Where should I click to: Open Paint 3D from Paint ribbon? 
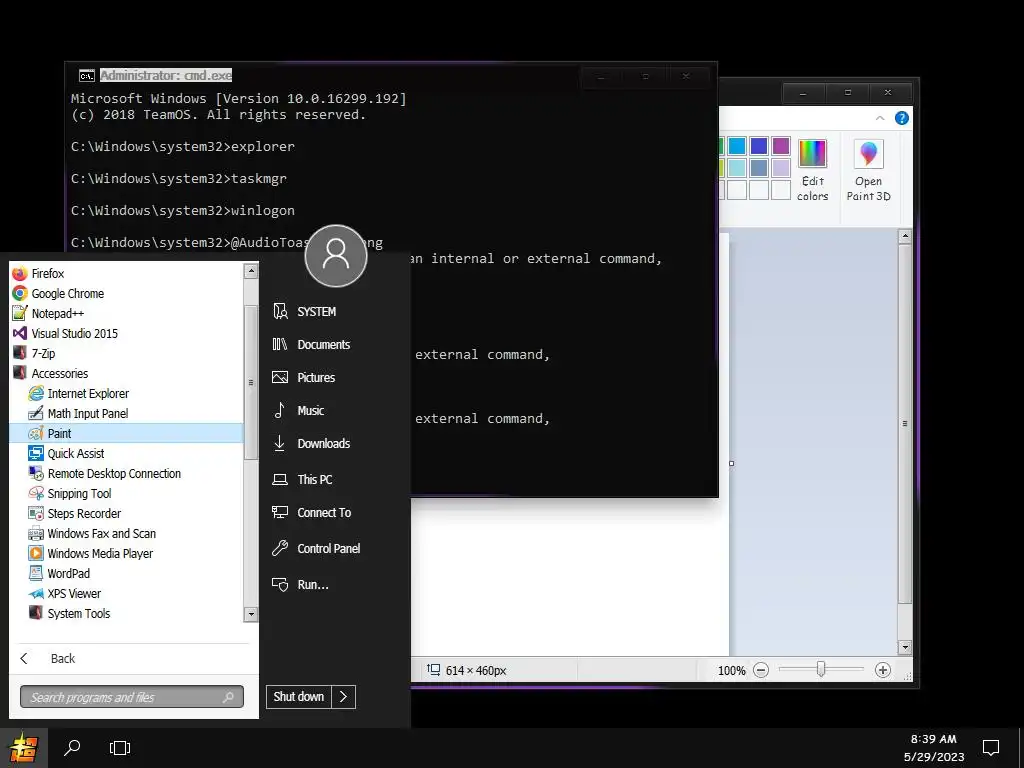(x=869, y=170)
